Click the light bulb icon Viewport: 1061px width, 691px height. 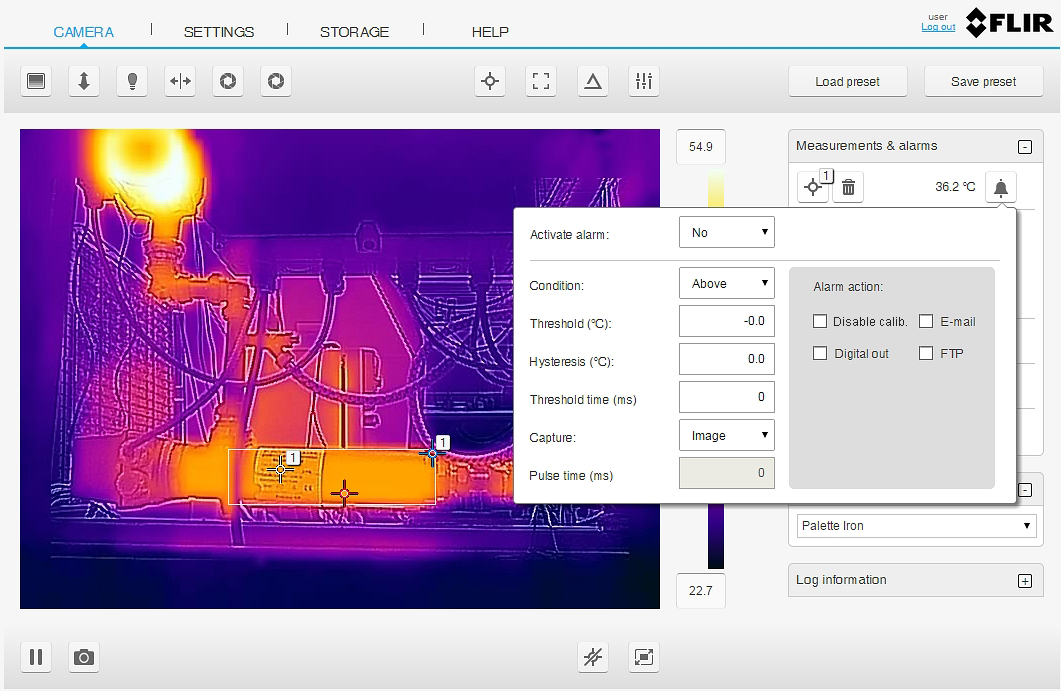click(132, 82)
